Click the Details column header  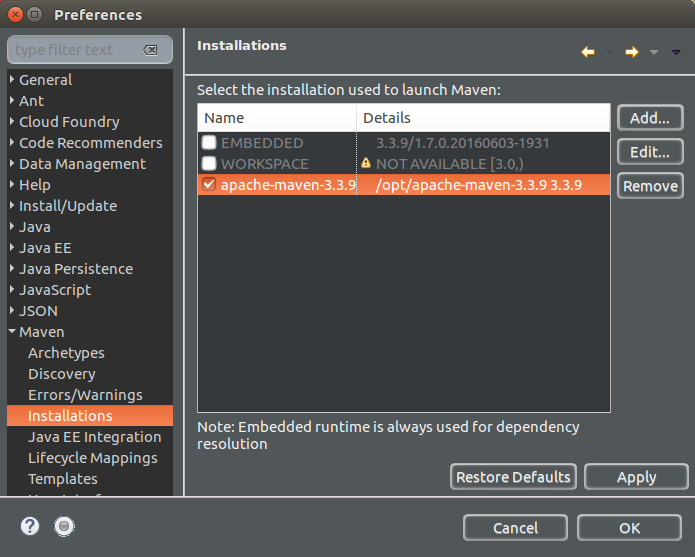483,118
